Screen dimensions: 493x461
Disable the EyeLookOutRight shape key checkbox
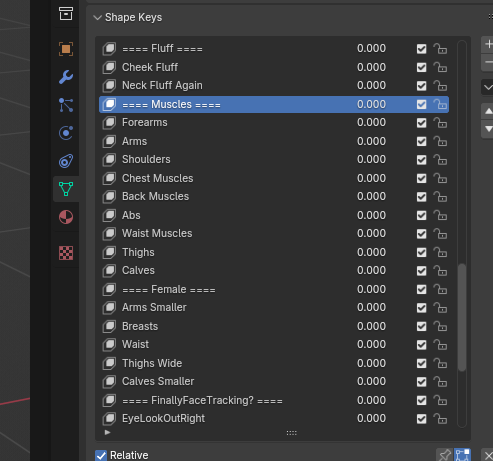(x=421, y=419)
